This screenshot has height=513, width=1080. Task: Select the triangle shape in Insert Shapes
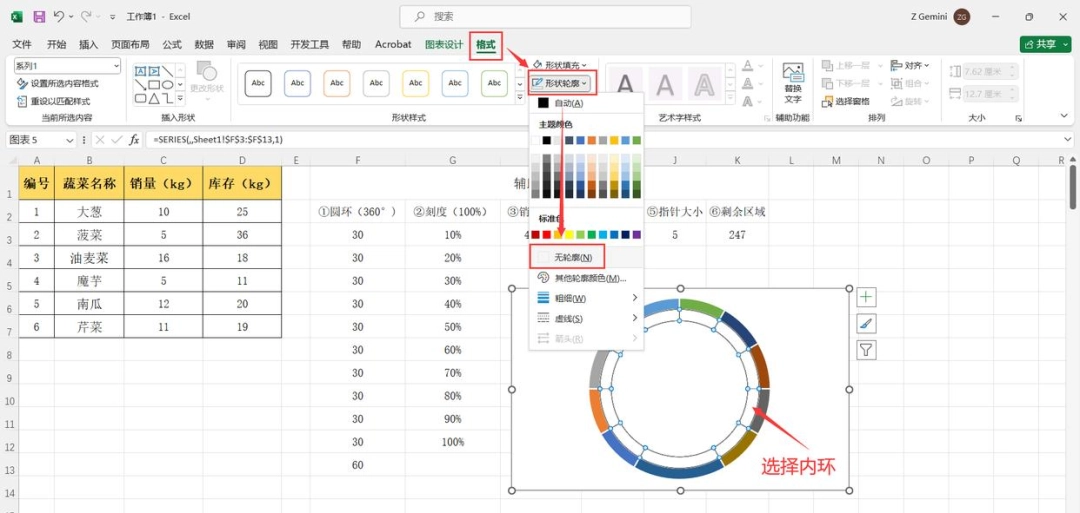[154, 98]
